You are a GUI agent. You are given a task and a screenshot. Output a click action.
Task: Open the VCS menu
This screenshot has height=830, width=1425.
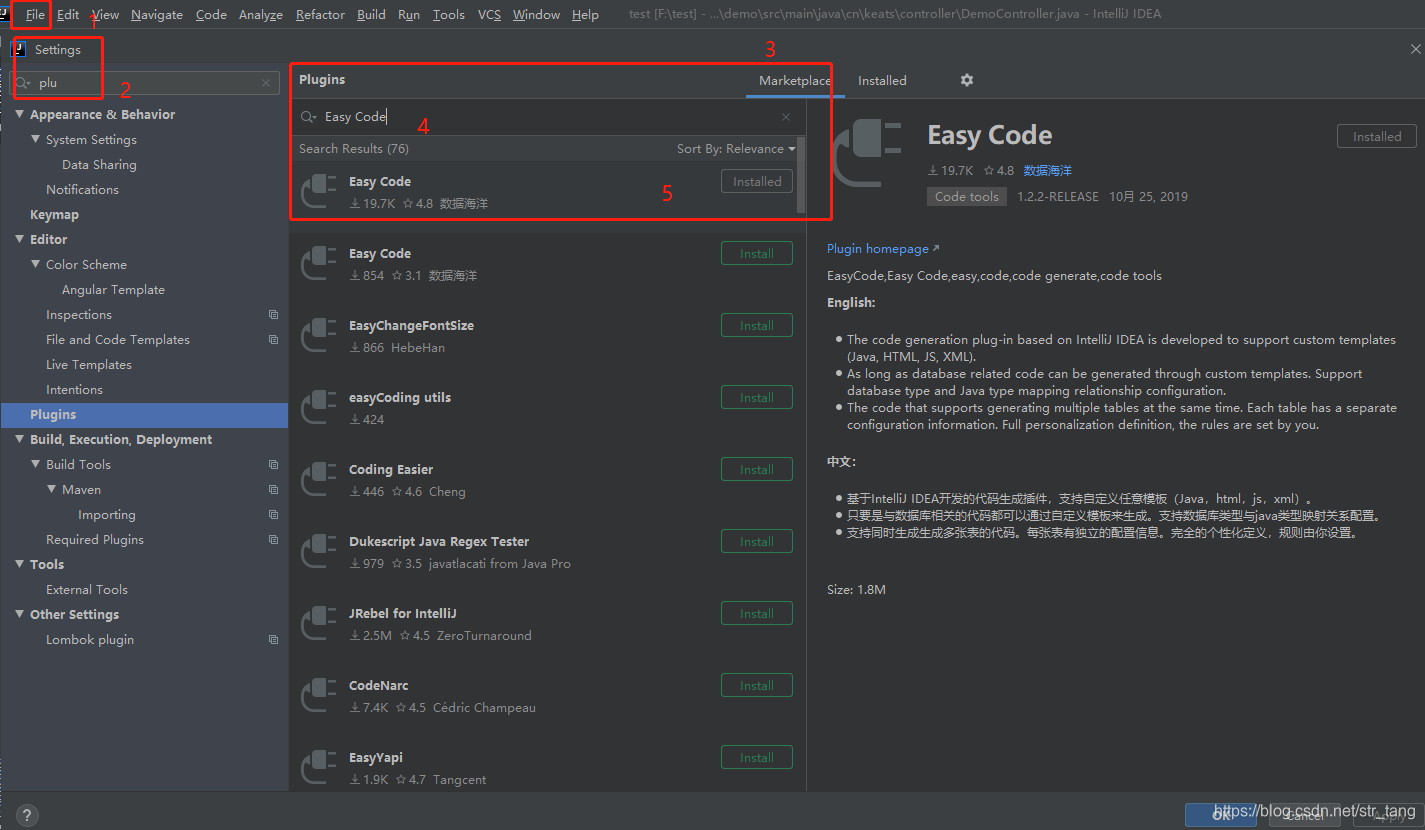pyautogui.click(x=489, y=15)
